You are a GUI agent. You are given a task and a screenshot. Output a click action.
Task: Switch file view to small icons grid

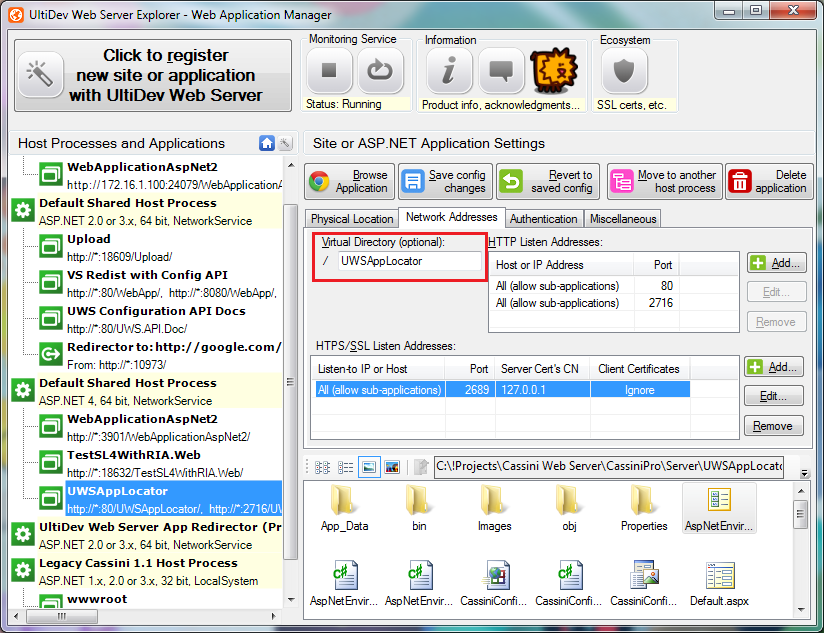(322, 467)
